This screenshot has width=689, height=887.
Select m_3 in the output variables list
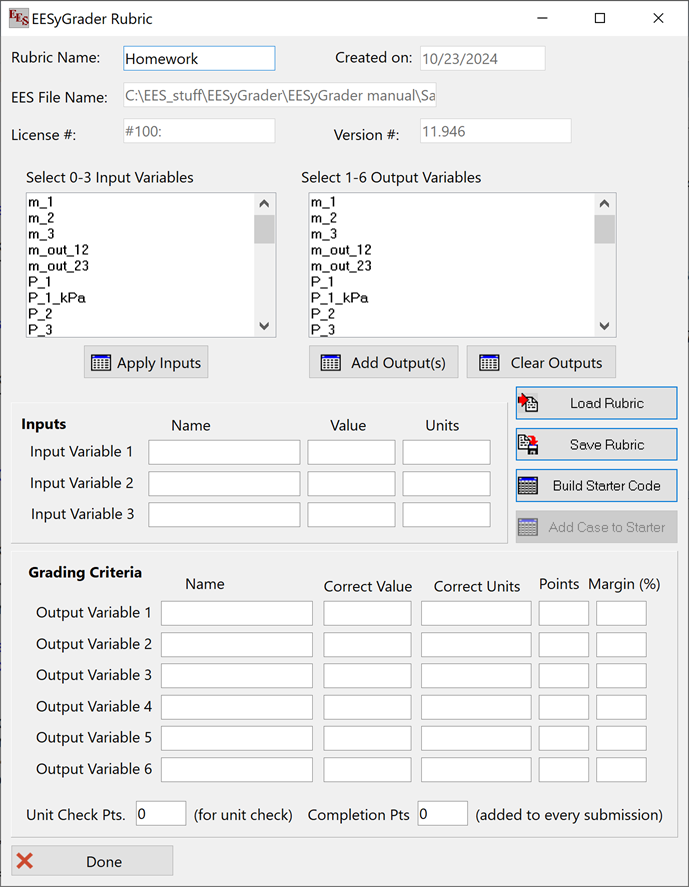coord(323,234)
